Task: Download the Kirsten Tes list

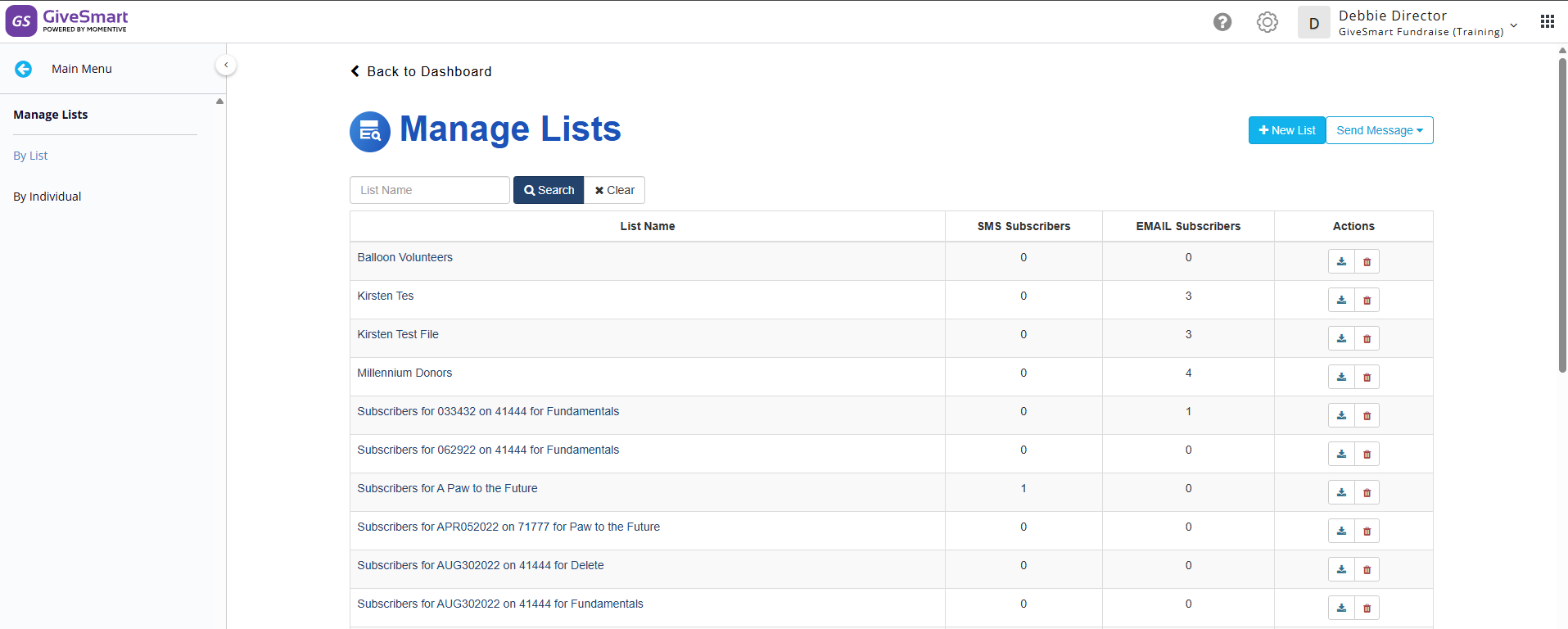Action: coord(1341,300)
